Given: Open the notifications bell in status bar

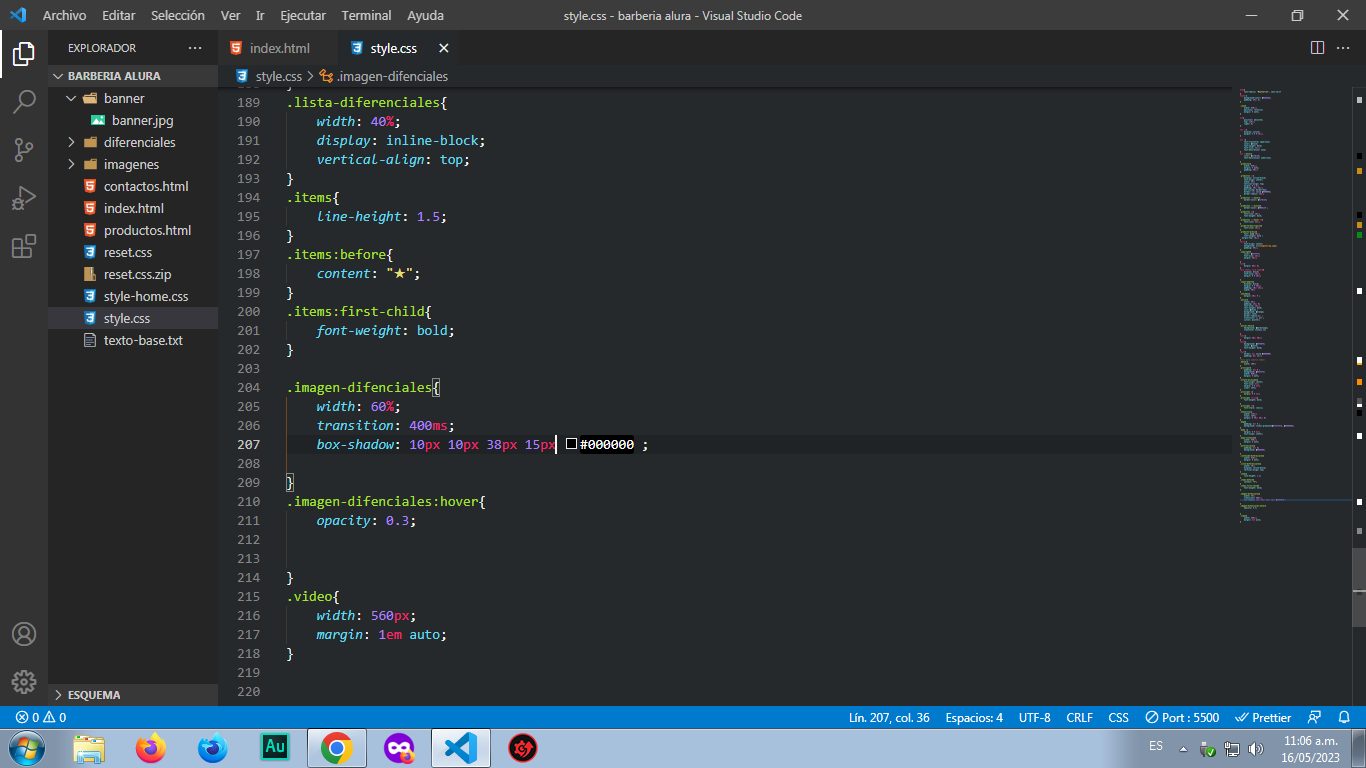Looking at the screenshot, I should coord(1346,717).
